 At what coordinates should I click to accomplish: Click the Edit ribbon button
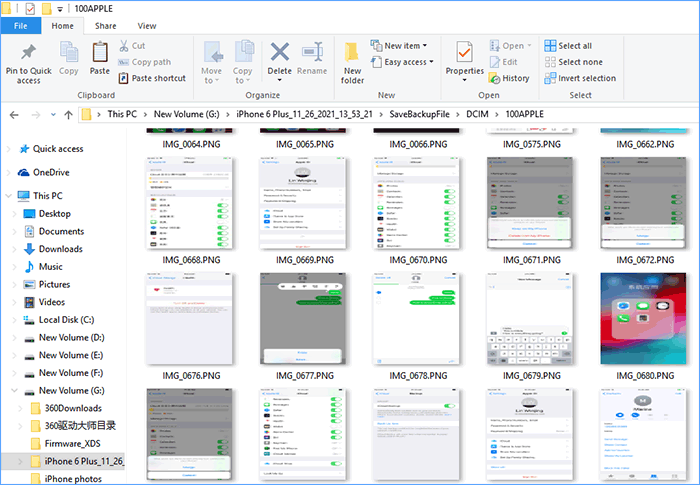point(504,62)
